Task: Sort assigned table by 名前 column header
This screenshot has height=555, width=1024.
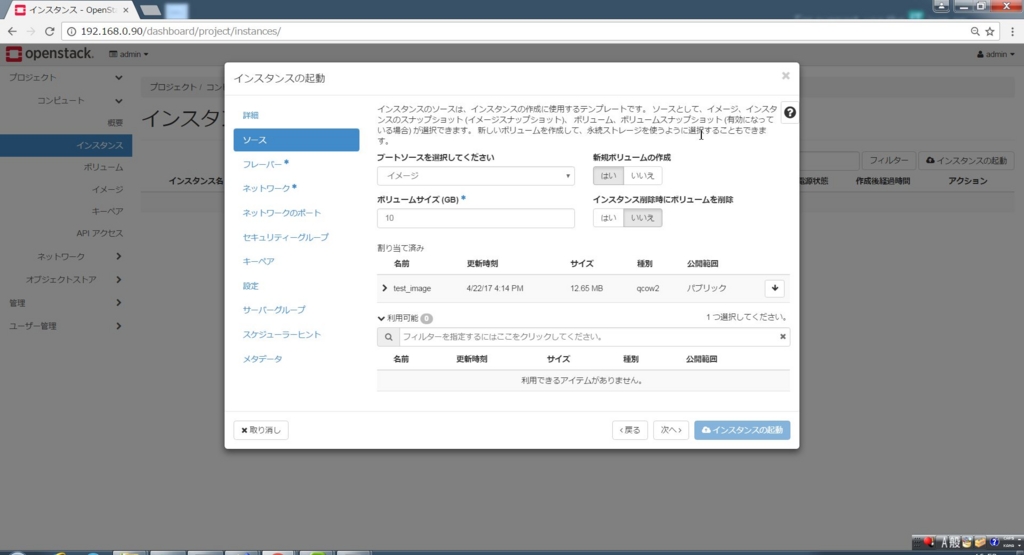Action: [x=401, y=264]
